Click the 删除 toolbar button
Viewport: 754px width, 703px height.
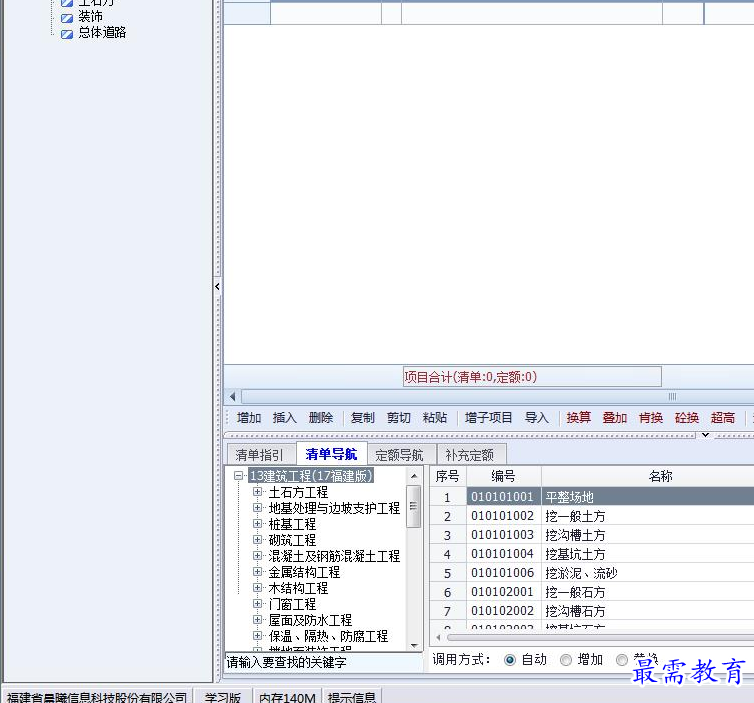coord(321,417)
